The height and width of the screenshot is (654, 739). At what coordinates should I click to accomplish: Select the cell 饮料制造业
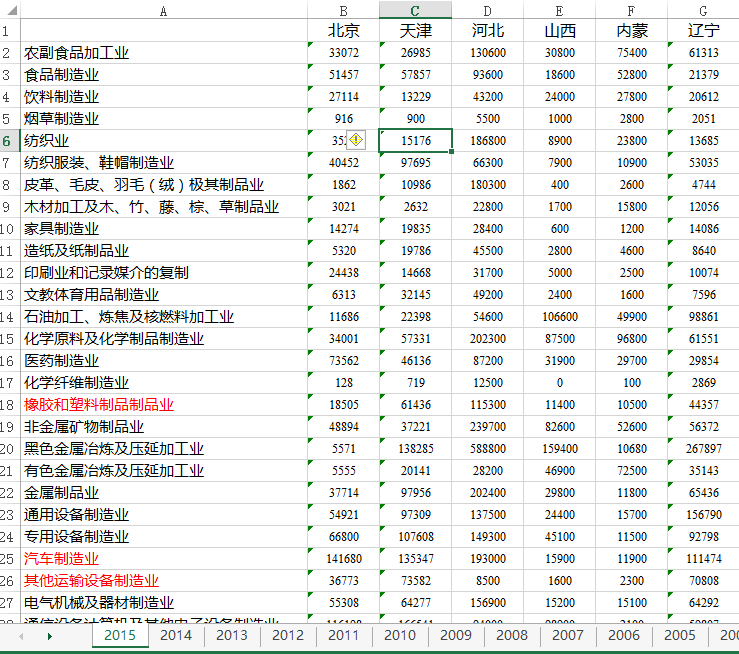164,97
